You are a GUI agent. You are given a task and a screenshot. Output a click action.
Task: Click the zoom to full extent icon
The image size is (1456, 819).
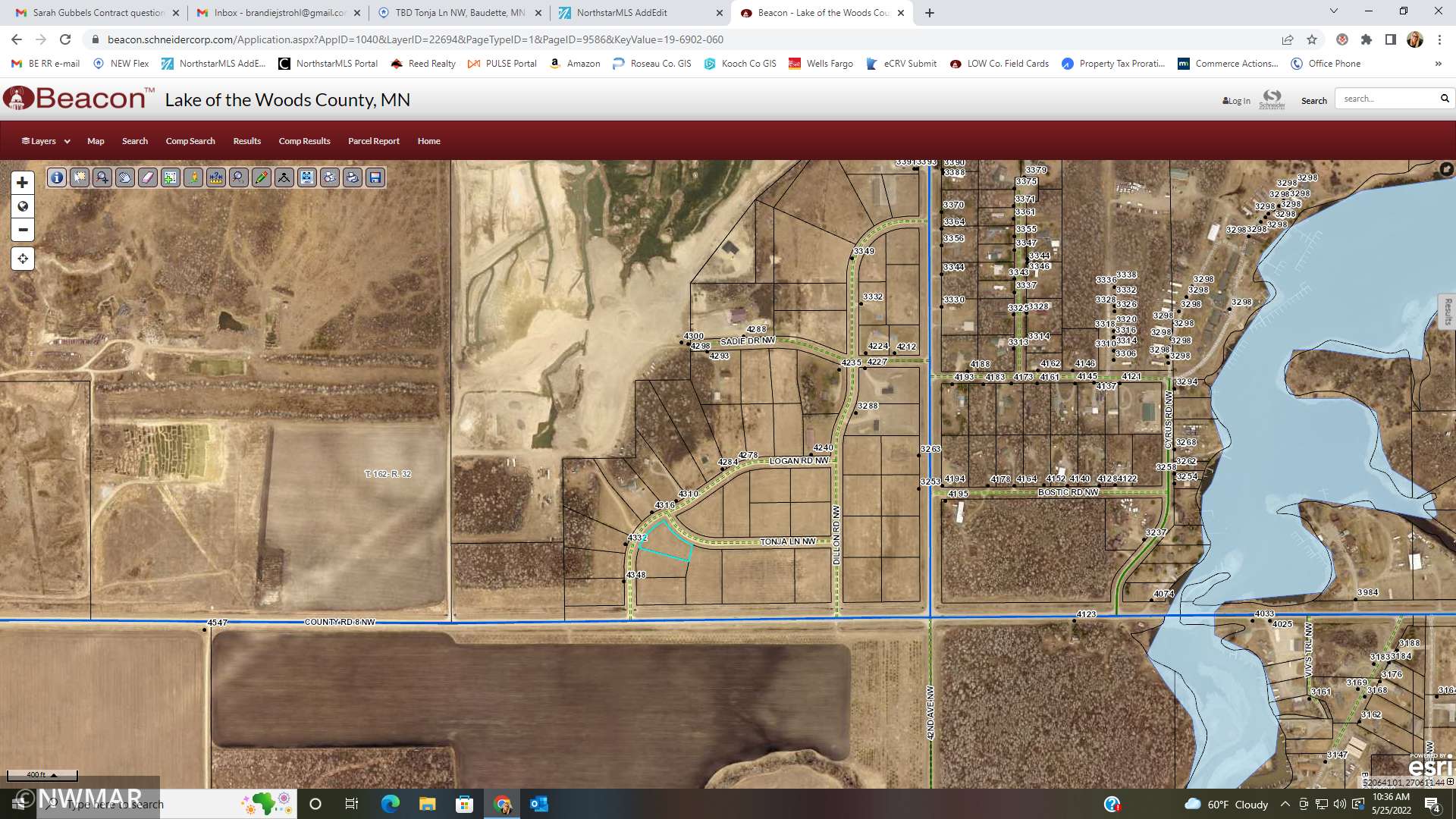click(x=307, y=177)
